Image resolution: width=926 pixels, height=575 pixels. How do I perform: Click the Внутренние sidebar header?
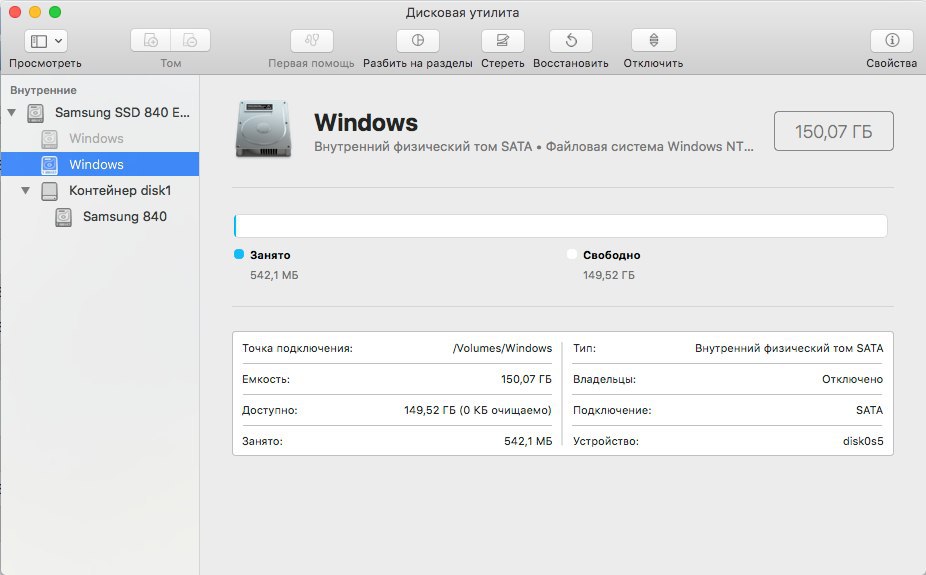pyautogui.click(x=43, y=90)
